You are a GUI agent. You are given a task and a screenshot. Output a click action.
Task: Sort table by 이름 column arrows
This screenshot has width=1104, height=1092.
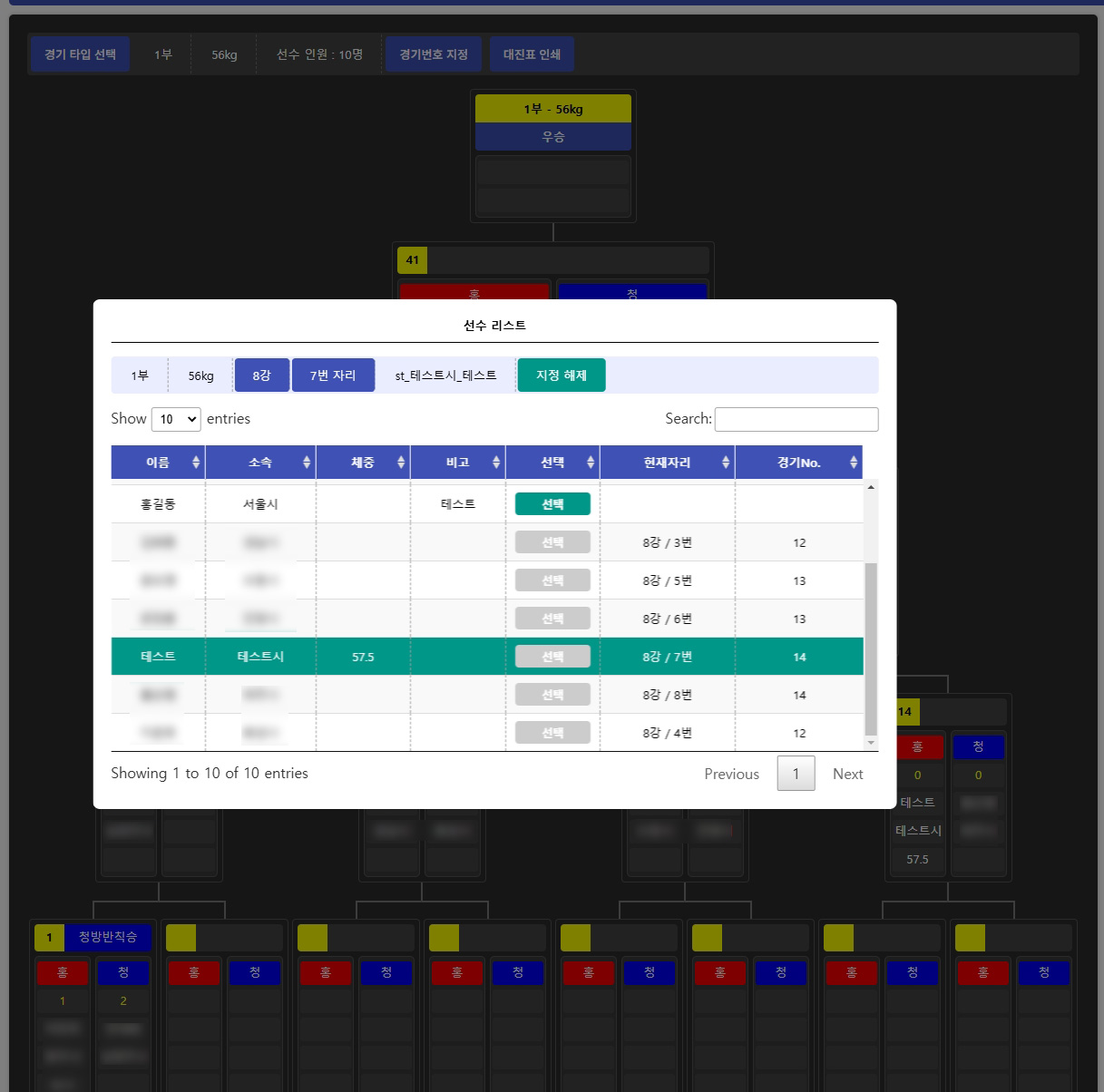point(196,463)
